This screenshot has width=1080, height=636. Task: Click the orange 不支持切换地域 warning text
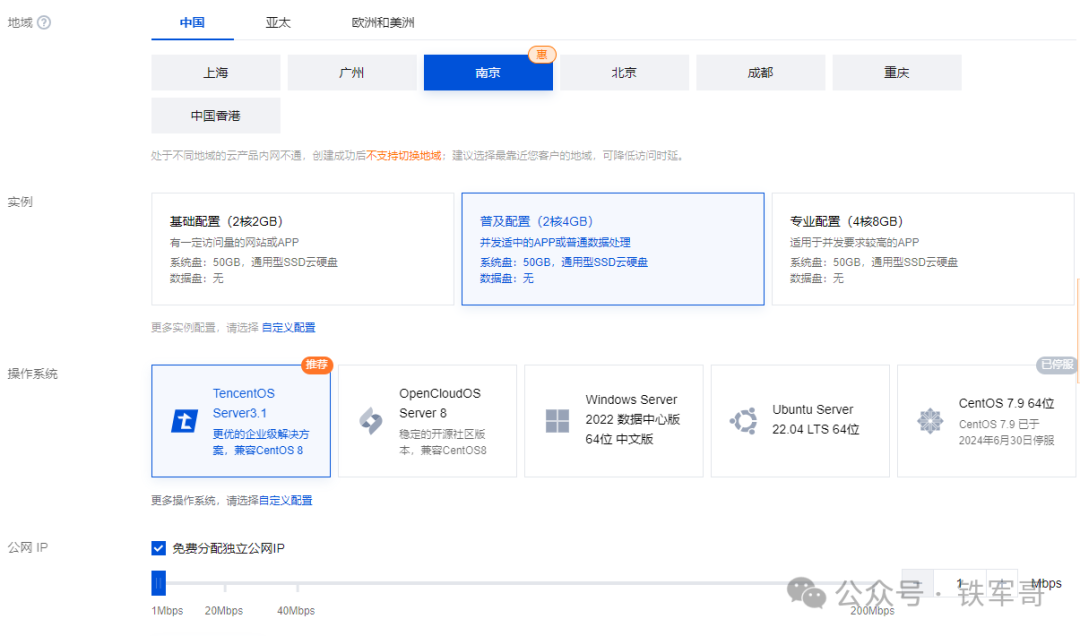pos(404,156)
